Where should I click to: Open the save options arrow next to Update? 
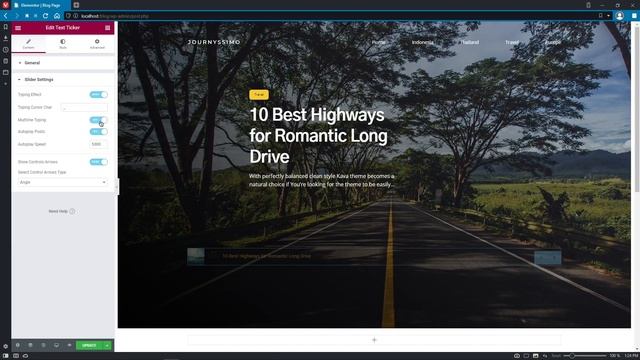tap(107, 345)
